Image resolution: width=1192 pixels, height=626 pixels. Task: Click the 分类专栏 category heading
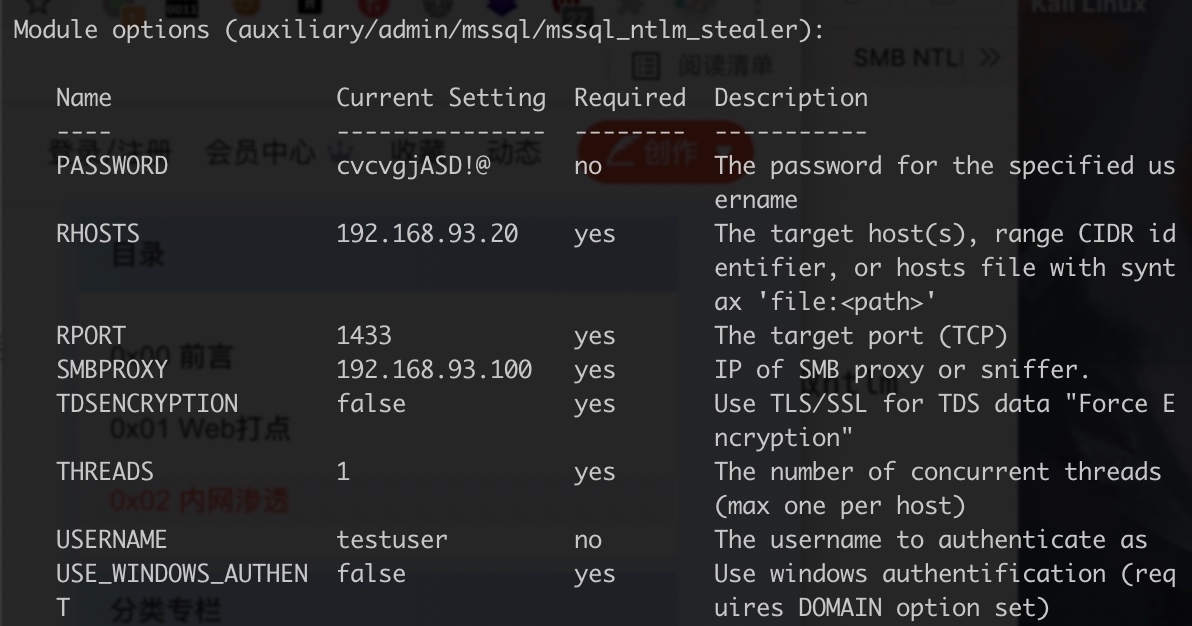(x=166, y=608)
